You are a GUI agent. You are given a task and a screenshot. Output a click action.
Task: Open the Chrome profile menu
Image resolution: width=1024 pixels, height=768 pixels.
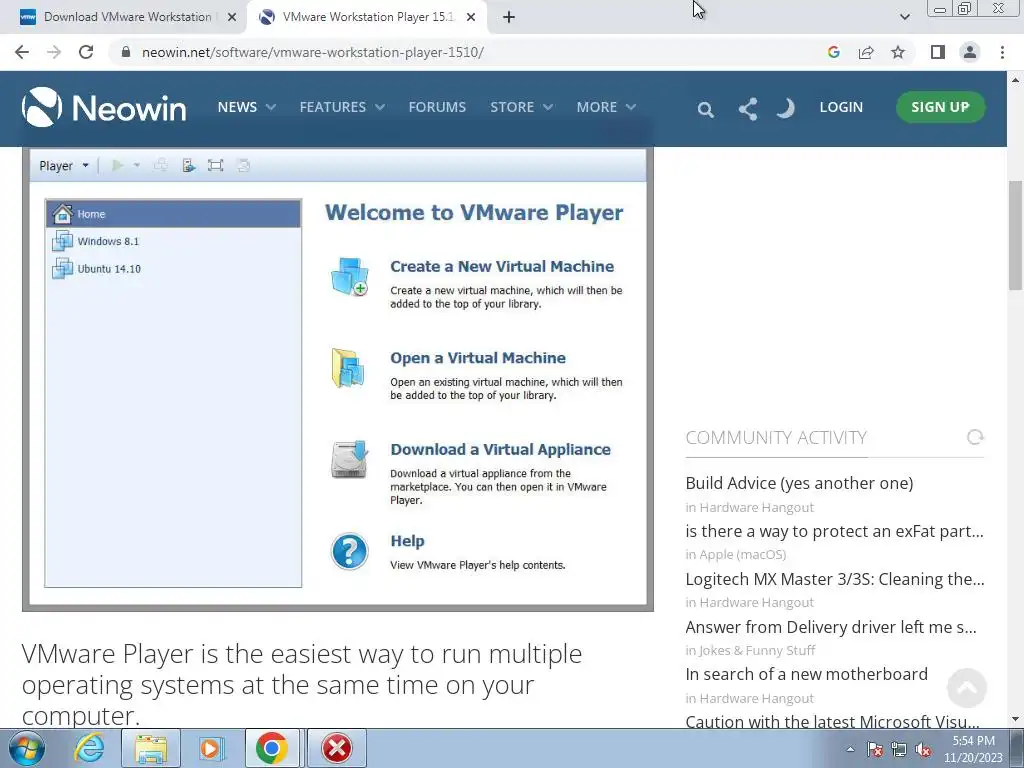point(970,52)
